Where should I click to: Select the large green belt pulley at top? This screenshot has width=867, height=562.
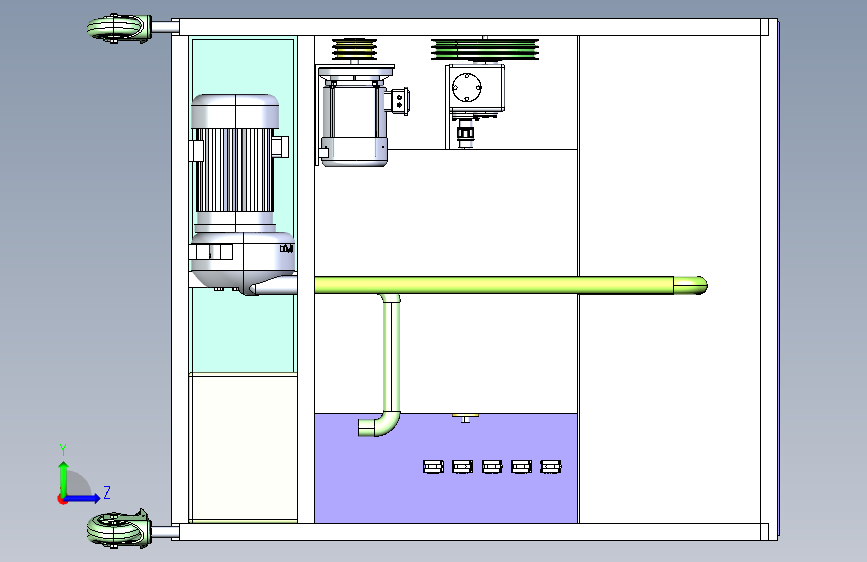click(485, 49)
